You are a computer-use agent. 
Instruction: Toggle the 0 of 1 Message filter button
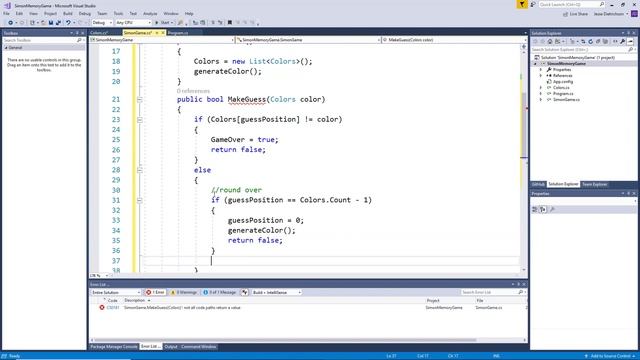click(220, 292)
